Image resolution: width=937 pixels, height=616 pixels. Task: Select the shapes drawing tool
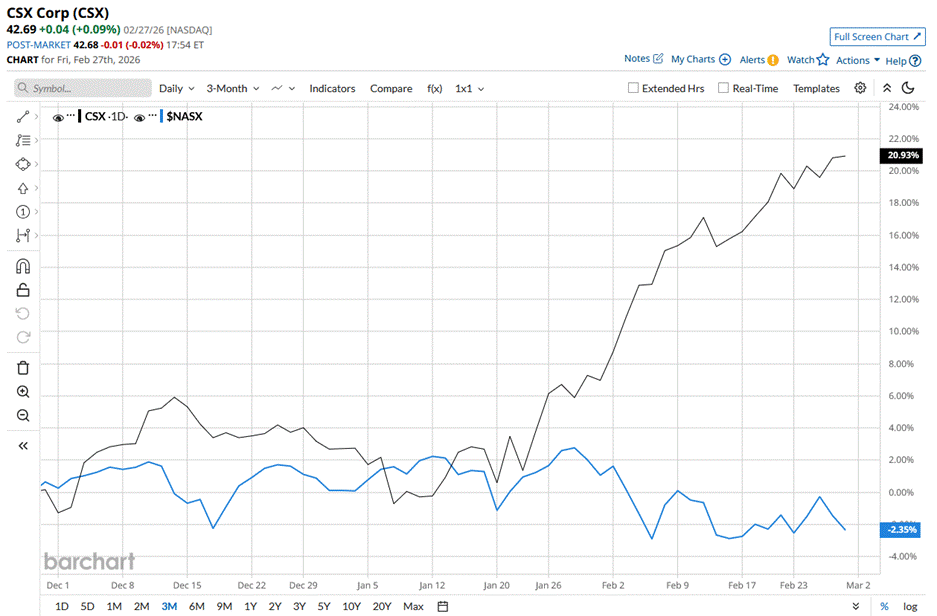[x=23, y=164]
